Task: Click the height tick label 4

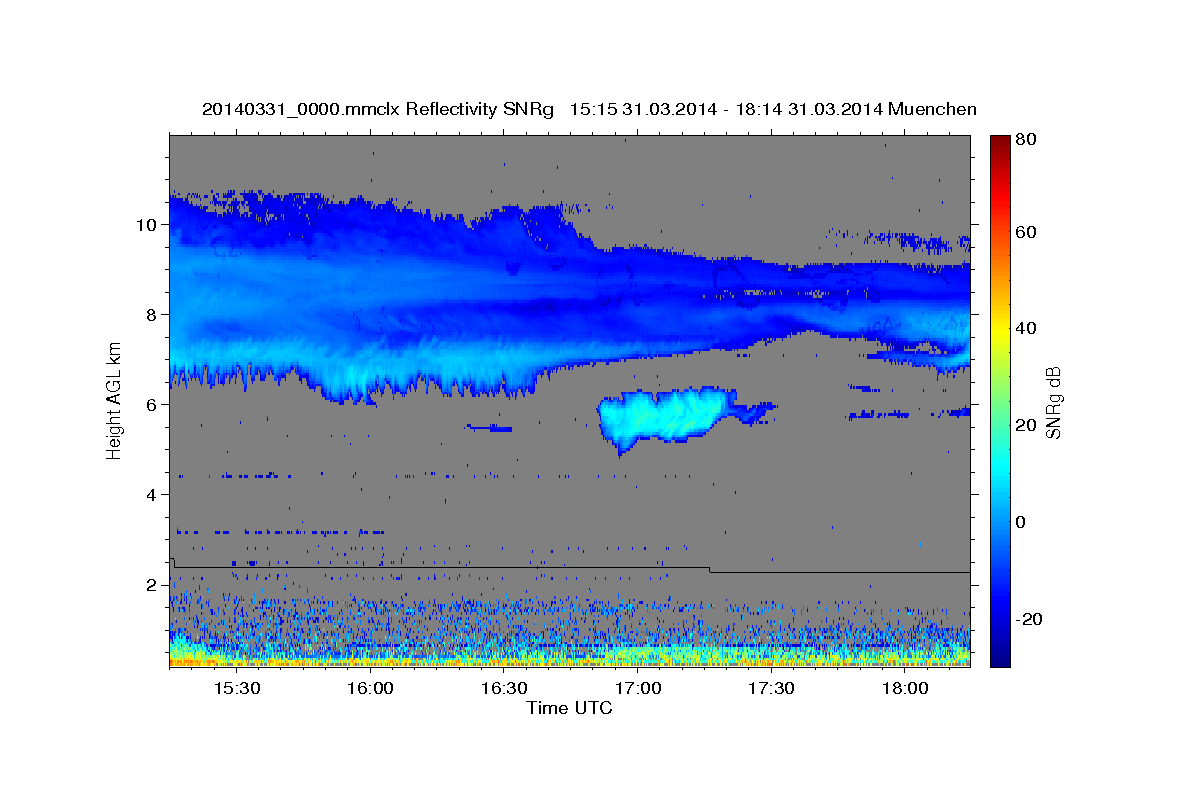Action: pyautogui.click(x=153, y=494)
